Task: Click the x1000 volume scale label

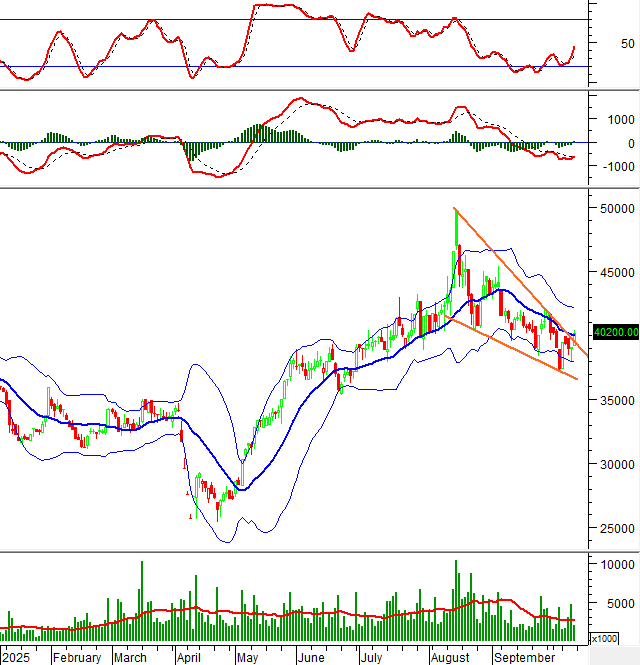Action: tap(604, 638)
